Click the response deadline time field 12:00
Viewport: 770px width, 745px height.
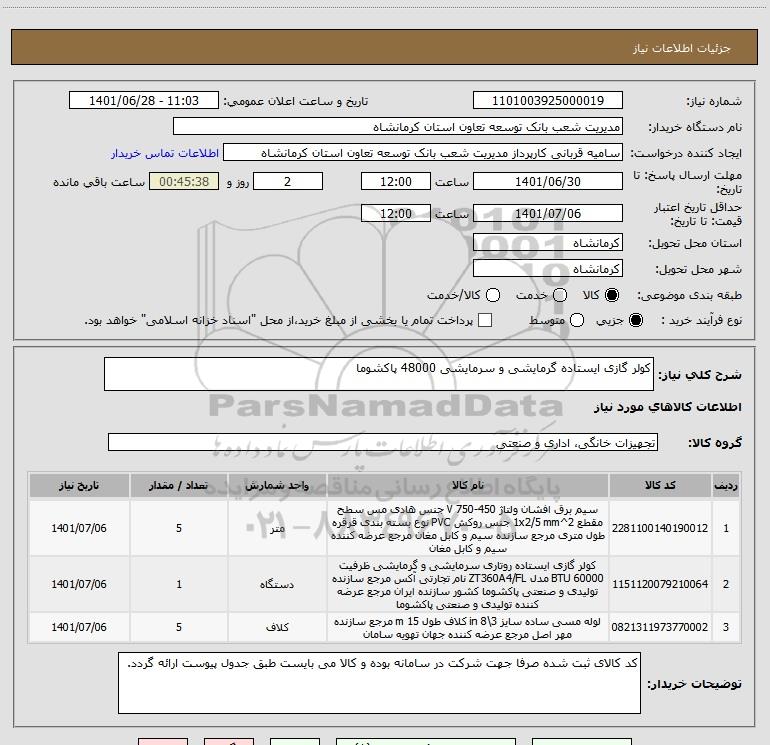point(396,181)
